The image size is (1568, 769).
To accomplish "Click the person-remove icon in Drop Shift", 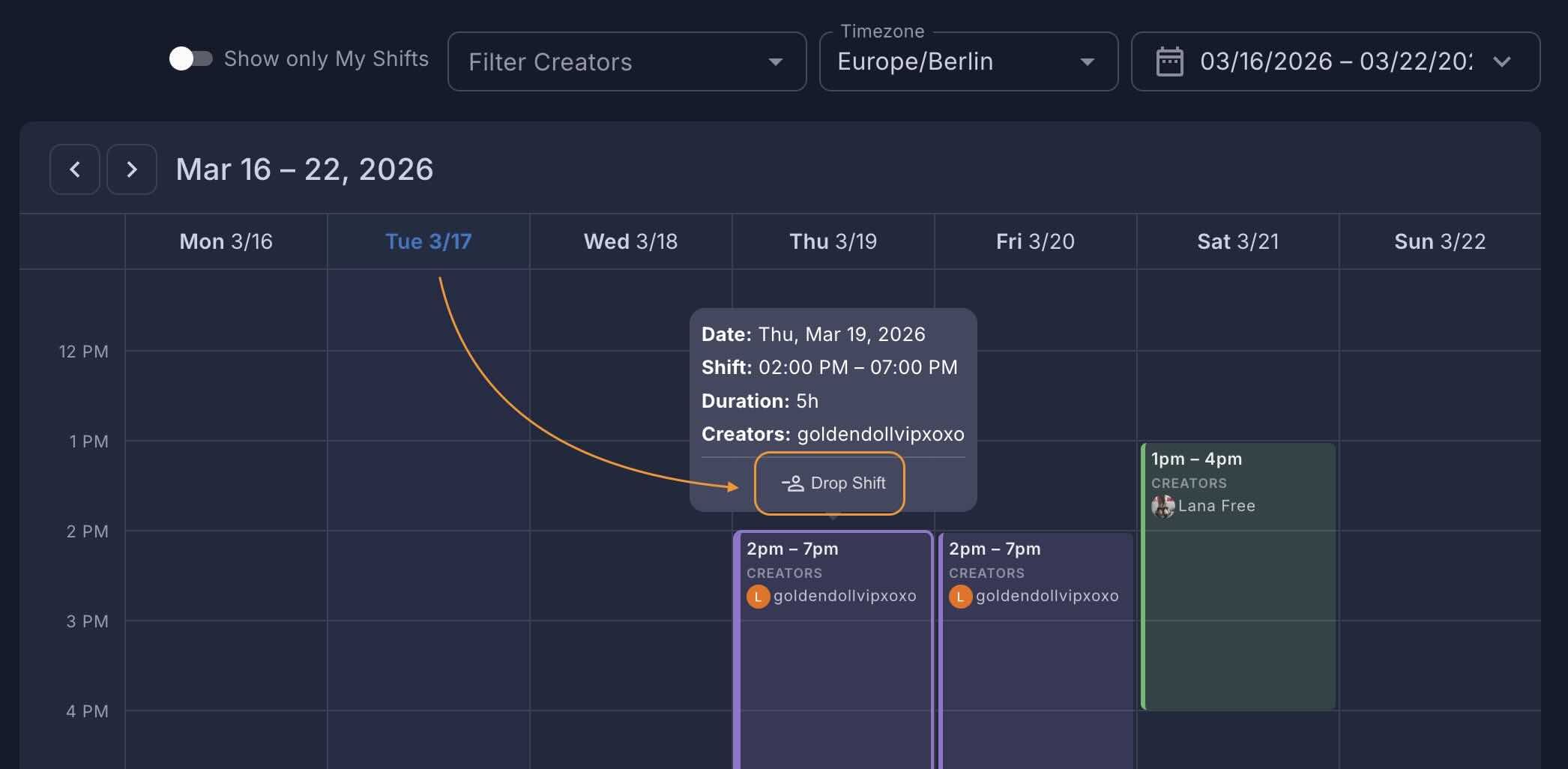I will click(792, 483).
